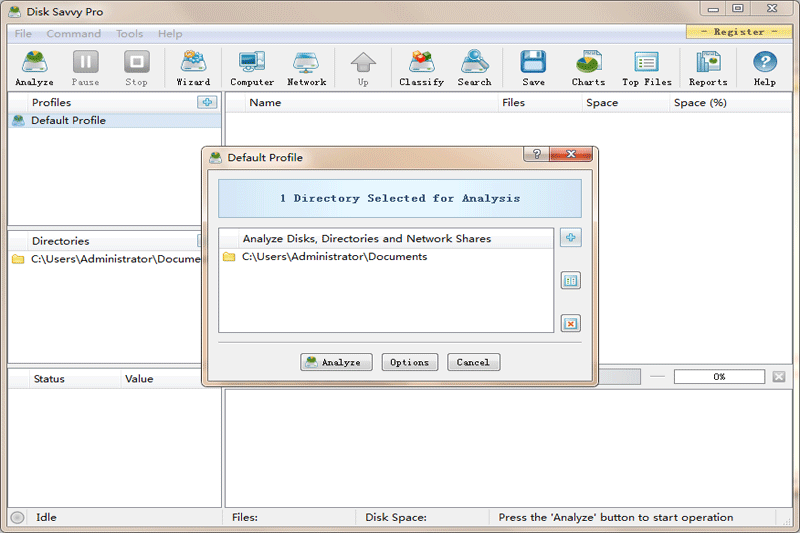This screenshot has height=533, width=800.
Task: Add new profile with plus button
Action: pyautogui.click(x=206, y=102)
